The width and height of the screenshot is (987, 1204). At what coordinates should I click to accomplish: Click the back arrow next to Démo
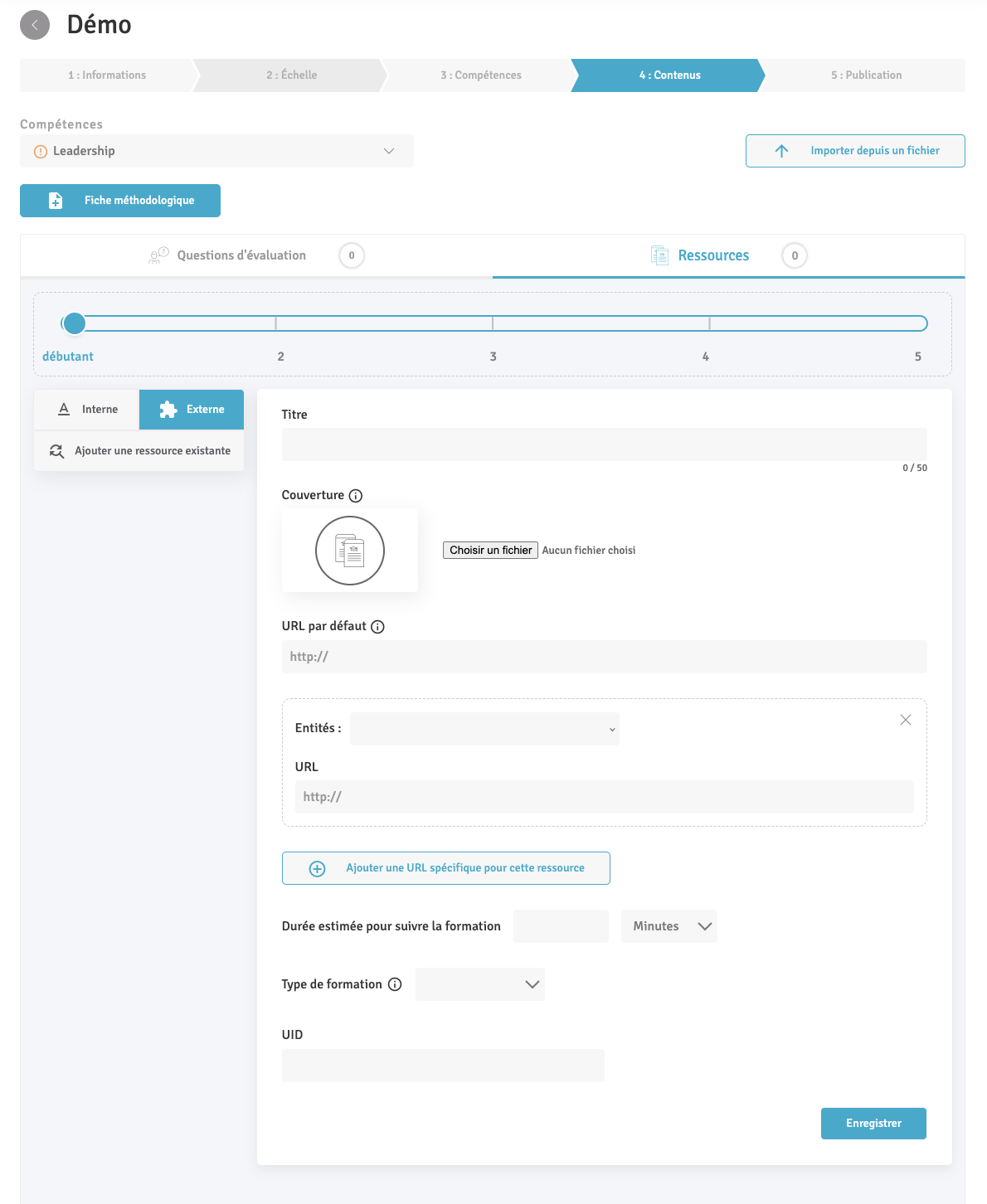35,25
